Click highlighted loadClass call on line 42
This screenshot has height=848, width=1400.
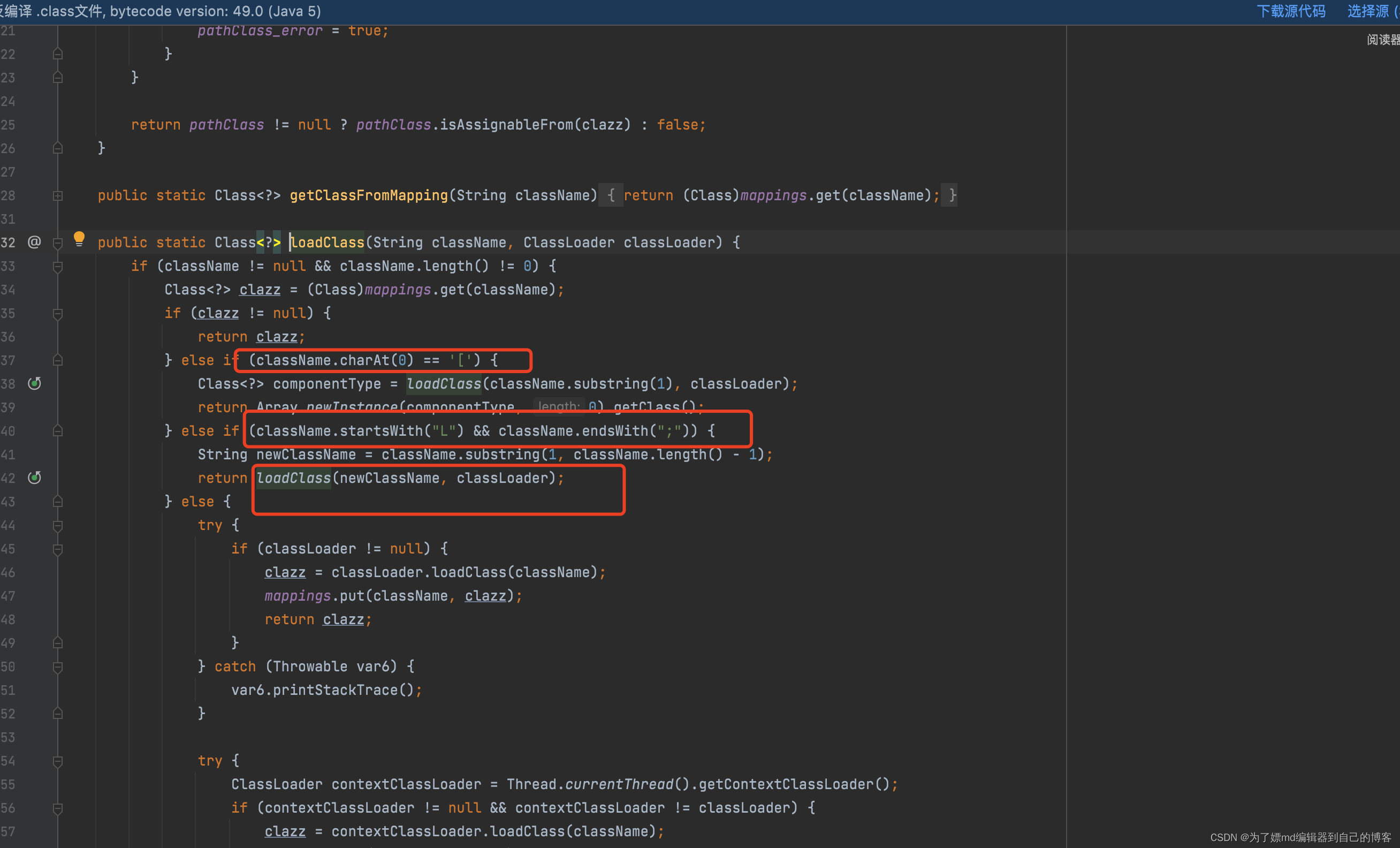293,478
